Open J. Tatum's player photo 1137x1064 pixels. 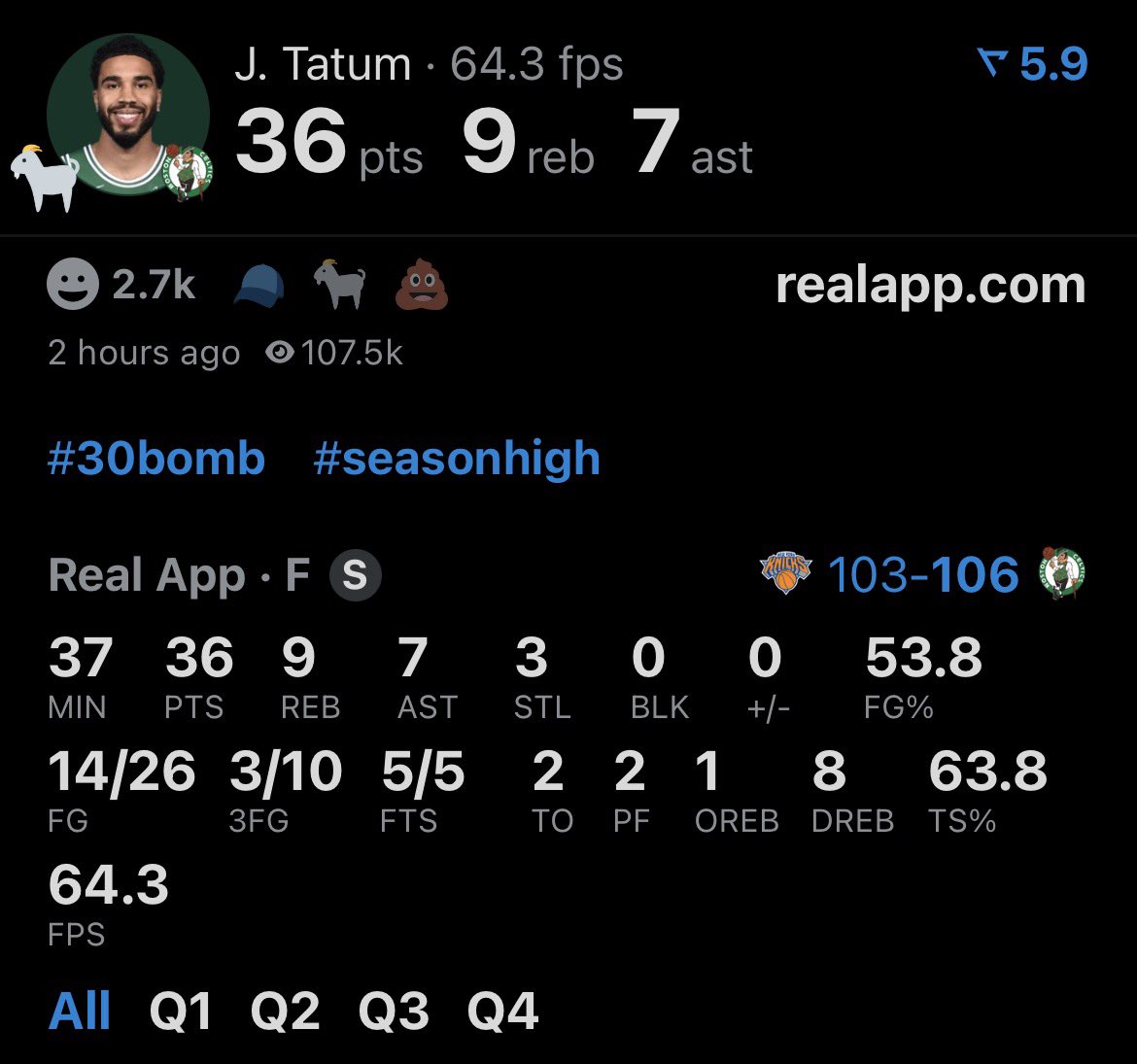tap(128, 115)
